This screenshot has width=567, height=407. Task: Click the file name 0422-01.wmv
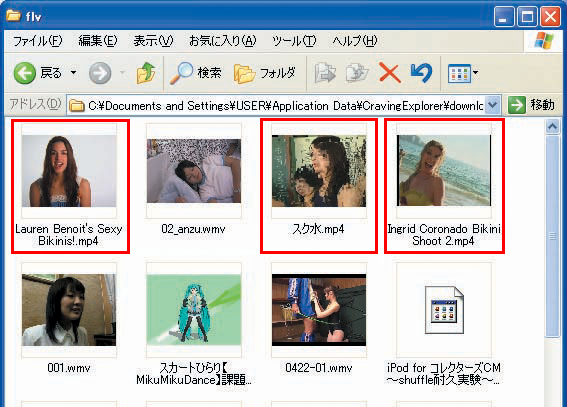319,368
